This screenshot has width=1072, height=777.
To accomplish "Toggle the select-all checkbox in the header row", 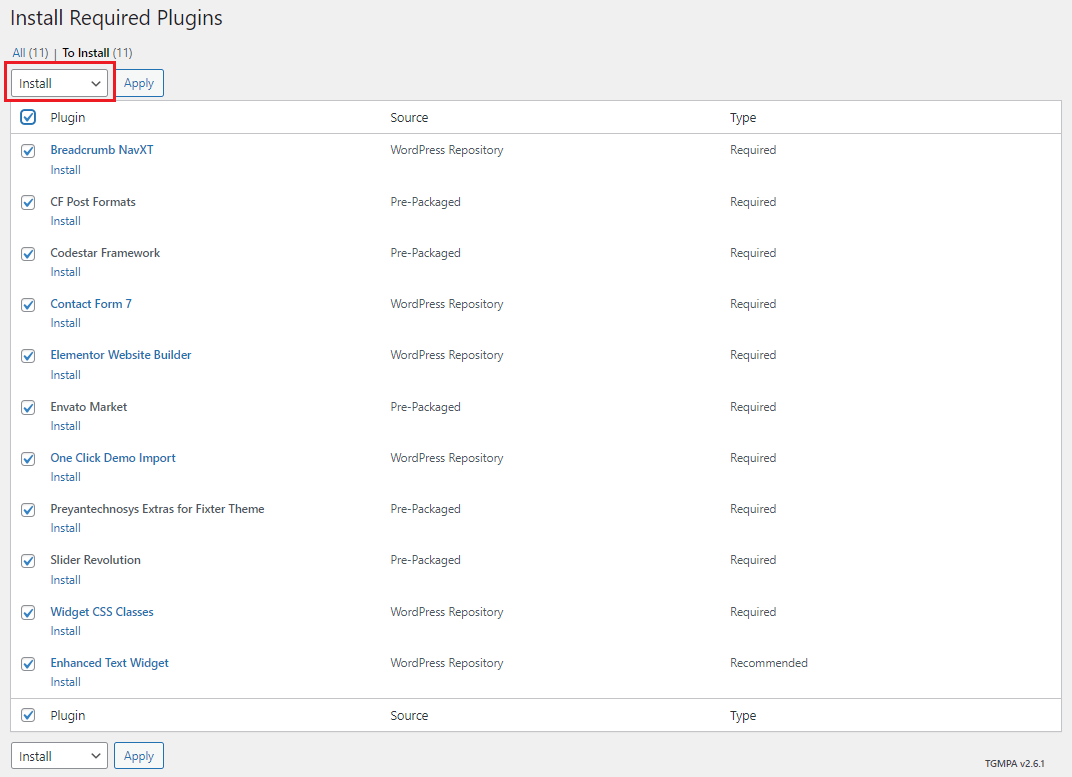I will coord(28,118).
